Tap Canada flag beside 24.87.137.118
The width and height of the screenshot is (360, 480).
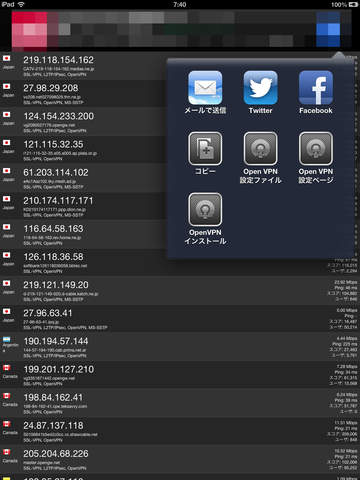pos(7,424)
